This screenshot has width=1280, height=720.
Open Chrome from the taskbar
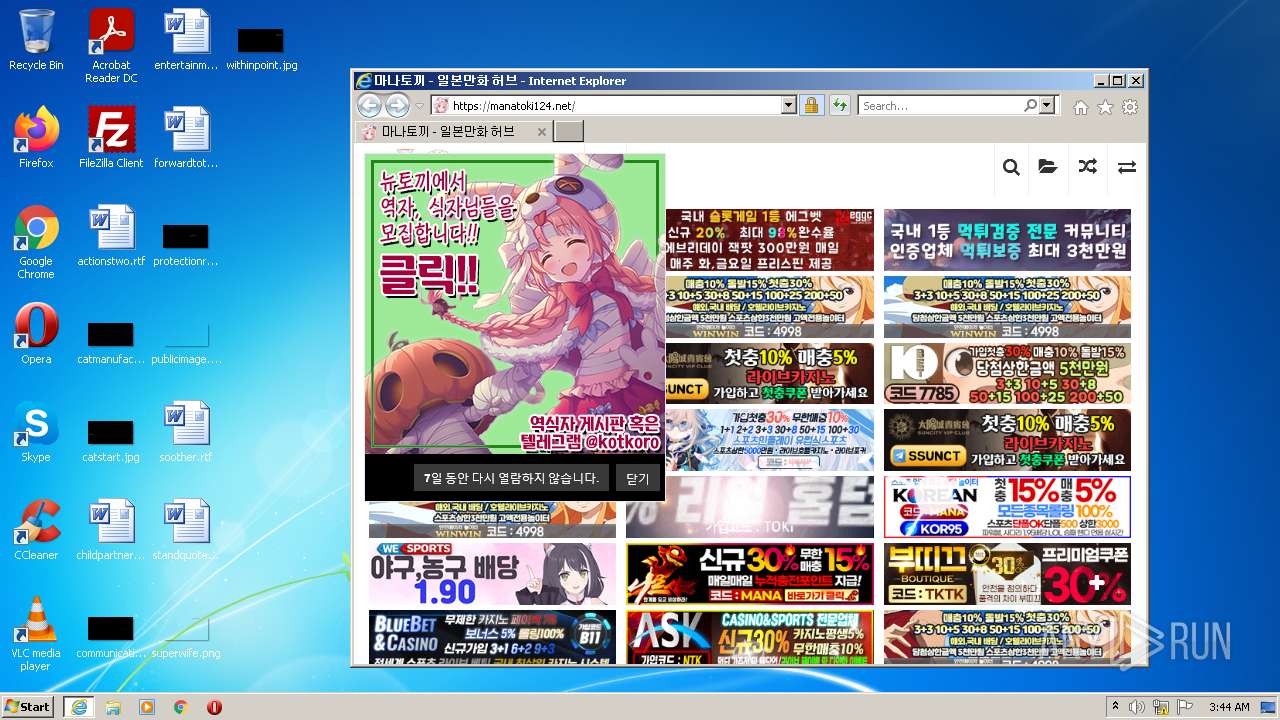181,707
